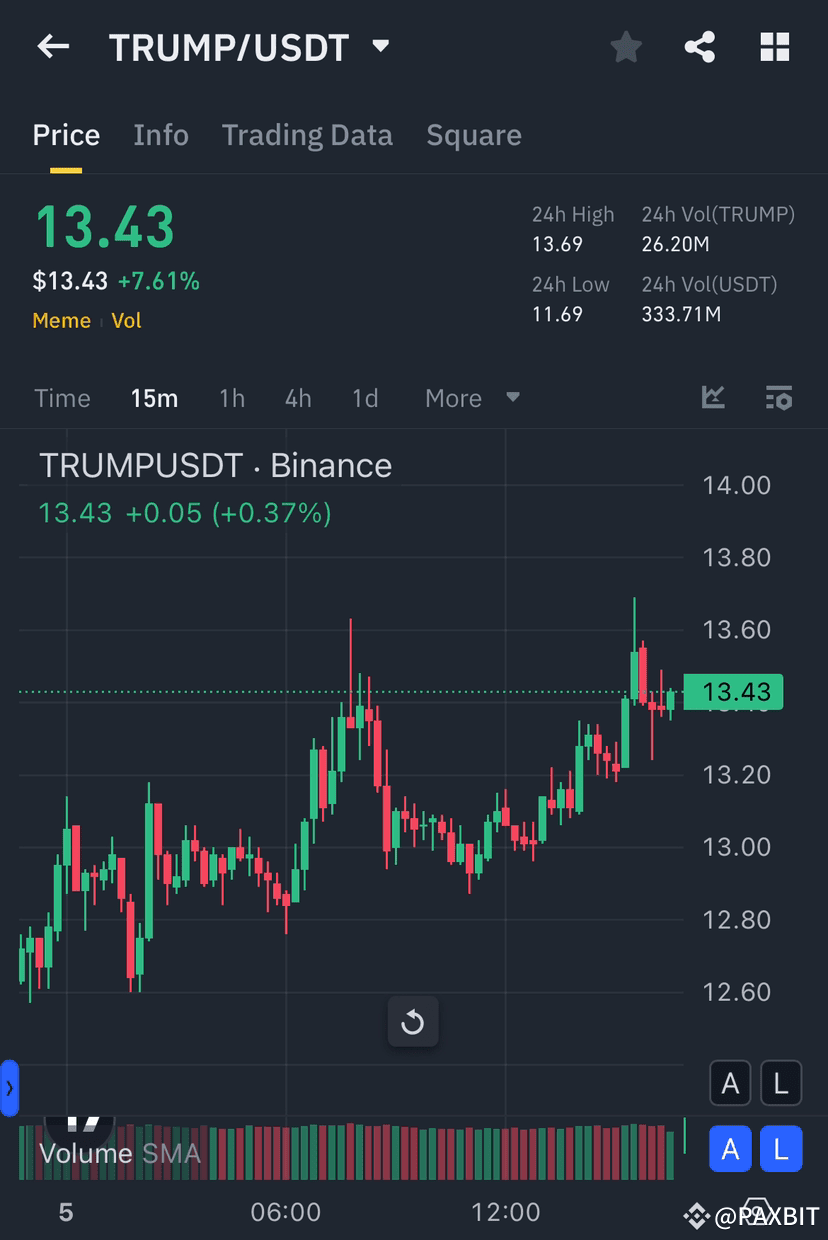This screenshot has width=828, height=1240.
Task: Tap the 06:00 time axis label
Action: 286,1212
